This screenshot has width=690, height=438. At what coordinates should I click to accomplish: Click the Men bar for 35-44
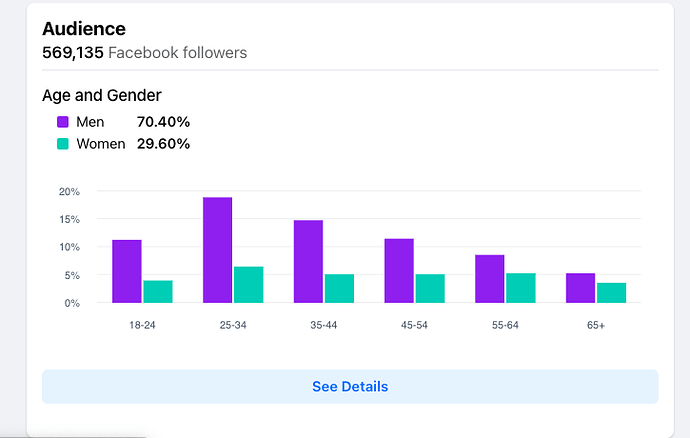coord(308,261)
